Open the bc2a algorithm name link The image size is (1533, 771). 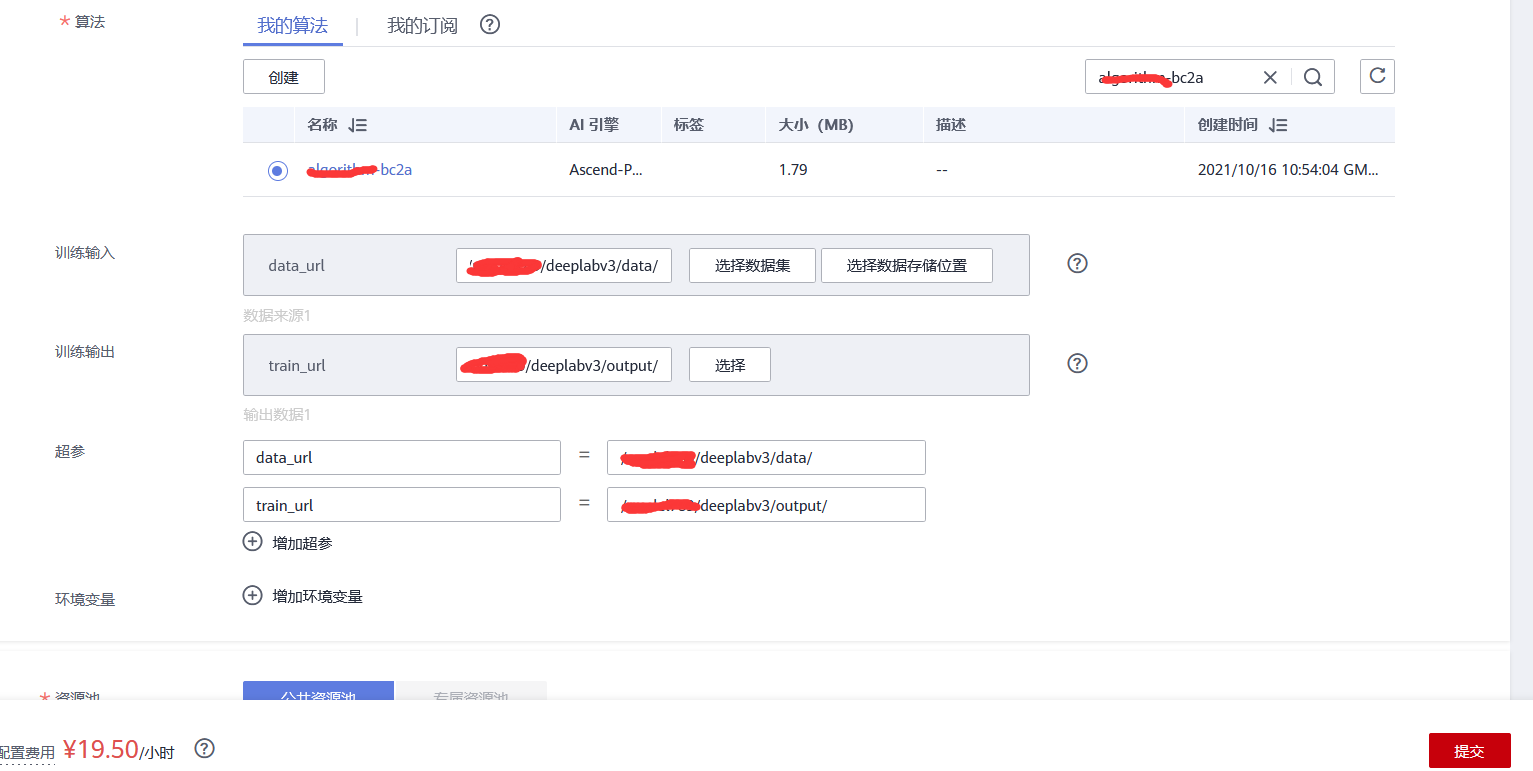click(x=359, y=170)
